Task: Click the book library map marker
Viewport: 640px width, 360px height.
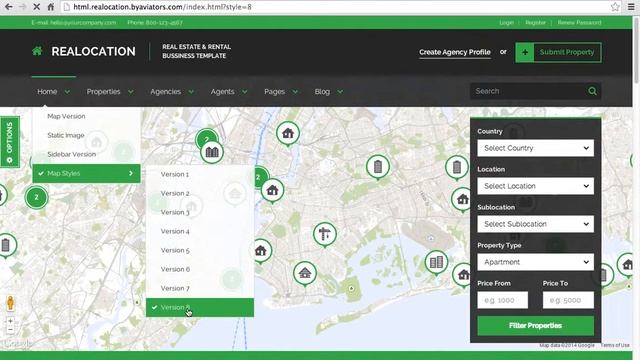Action: point(212,152)
